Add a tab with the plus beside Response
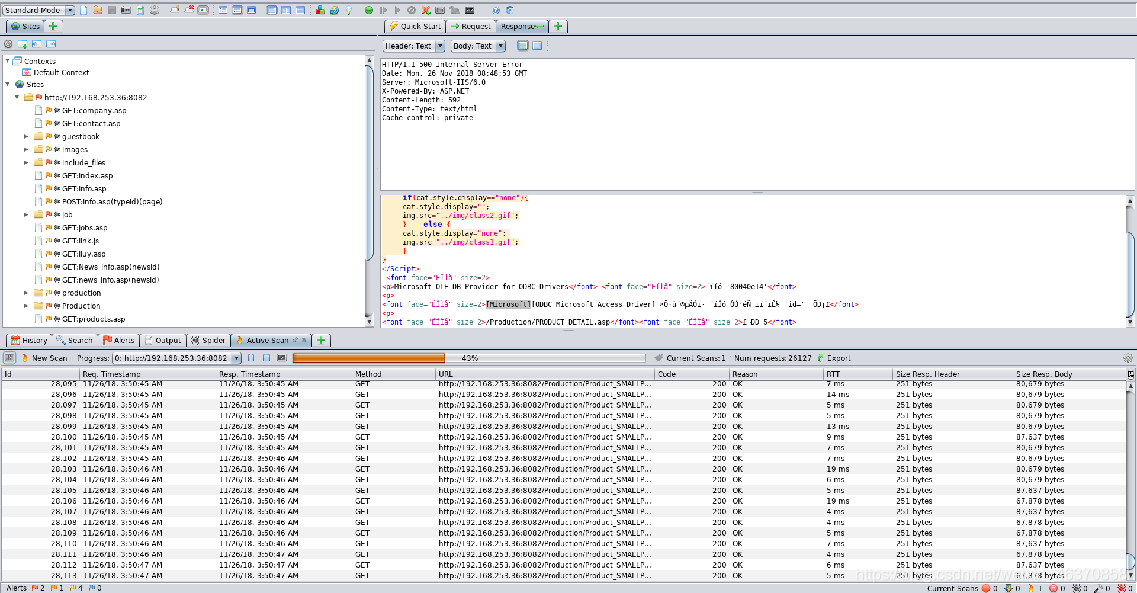The height and width of the screenshot is (593, 1137). 558,26
